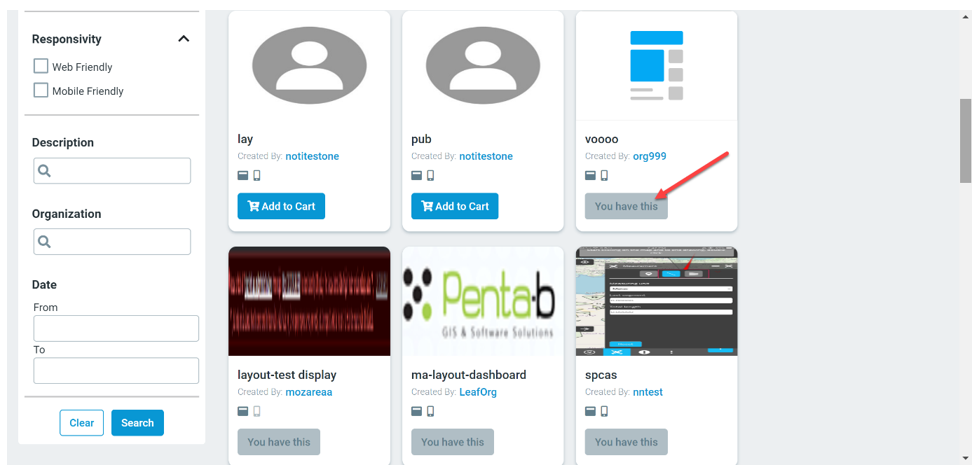Click mobile icon on layout-test display card

click(257, 411)
